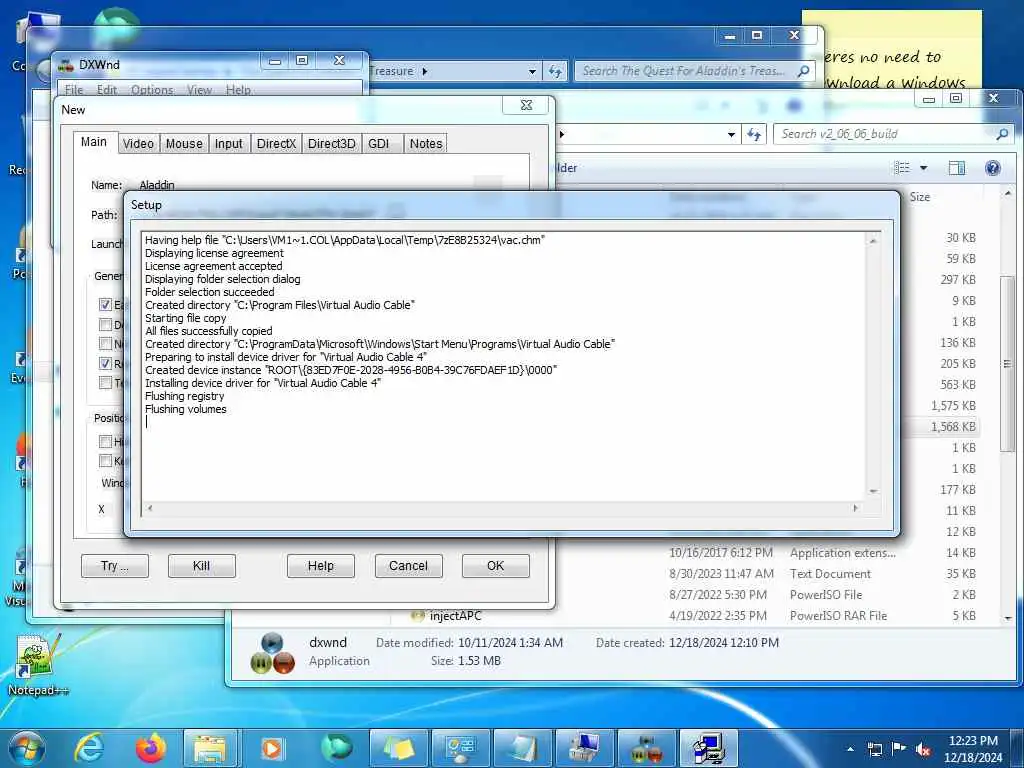This screenshot has width=1024, height=768.
Task: Open the DXWnd Edit menu
Action: pos(107,89)
